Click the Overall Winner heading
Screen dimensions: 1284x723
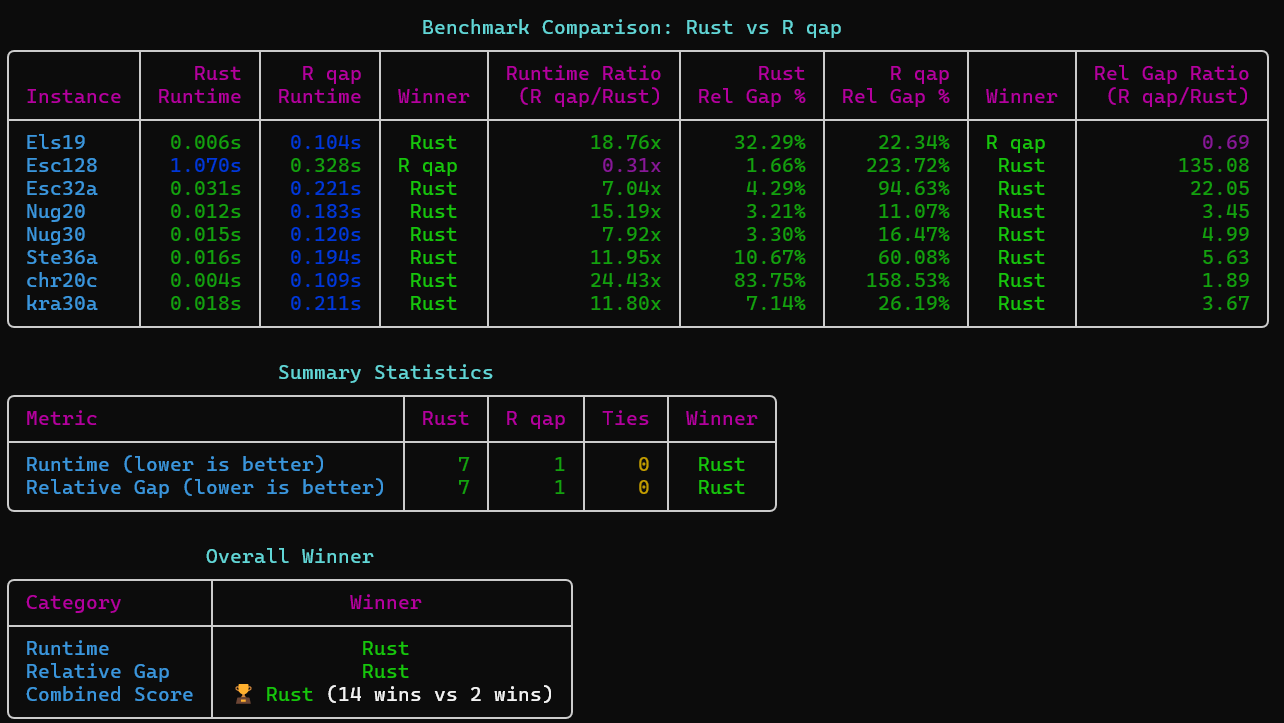pyautogui.click(x=290, y=556)
